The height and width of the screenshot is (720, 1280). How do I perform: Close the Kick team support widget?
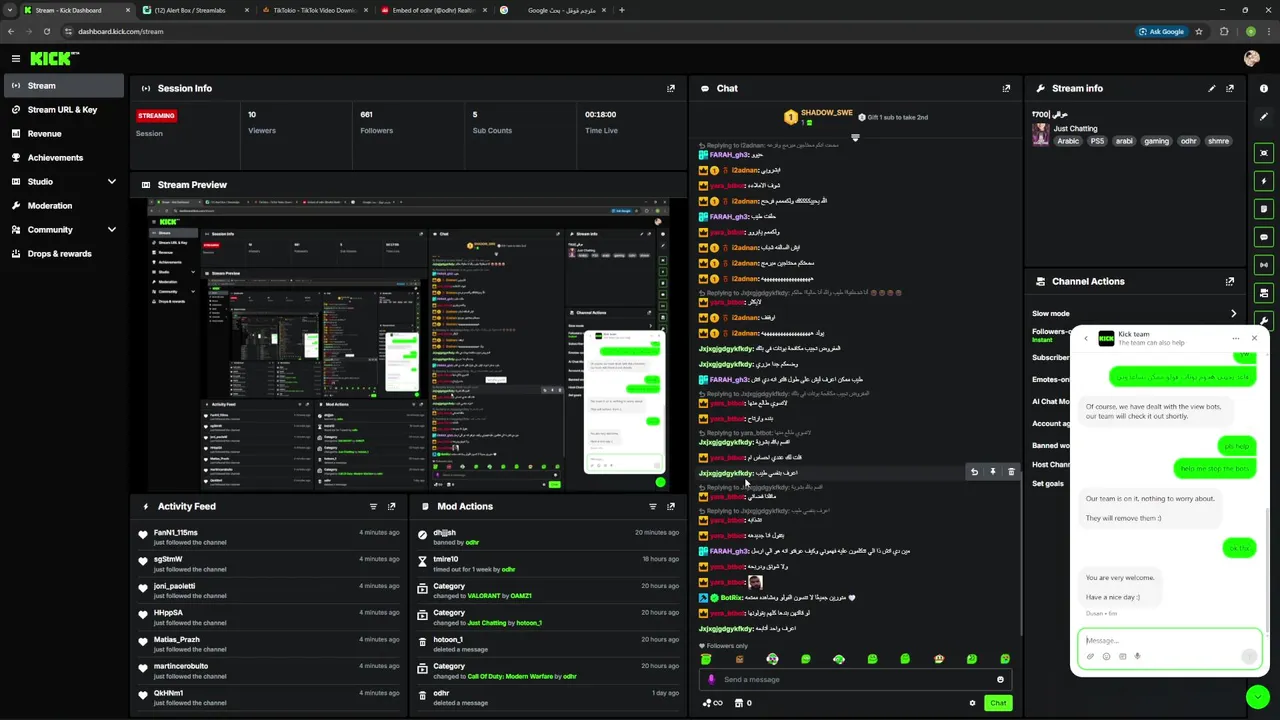(x=1254, y=338)
